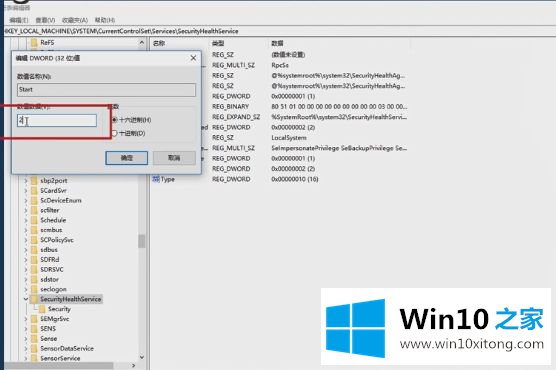Expand the sbp2port tree node
Screen dimensions: 556x370
[x=26, y=181]
